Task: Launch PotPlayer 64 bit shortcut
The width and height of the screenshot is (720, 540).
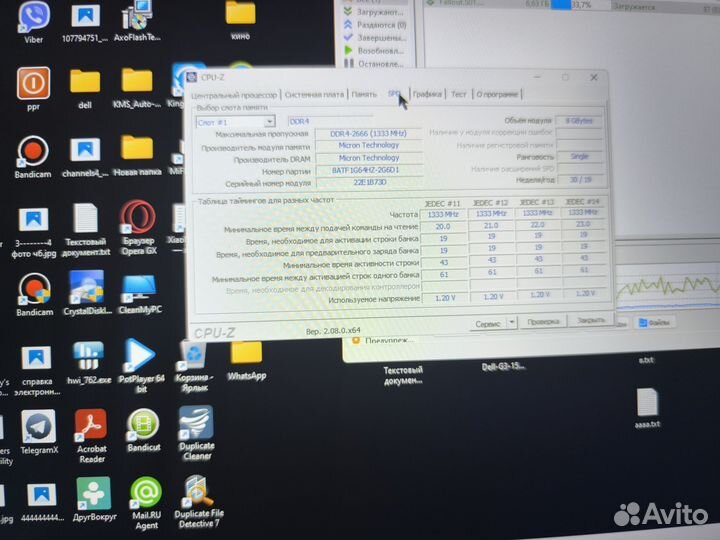Action: pyautogui.click(x=141, y=366)
